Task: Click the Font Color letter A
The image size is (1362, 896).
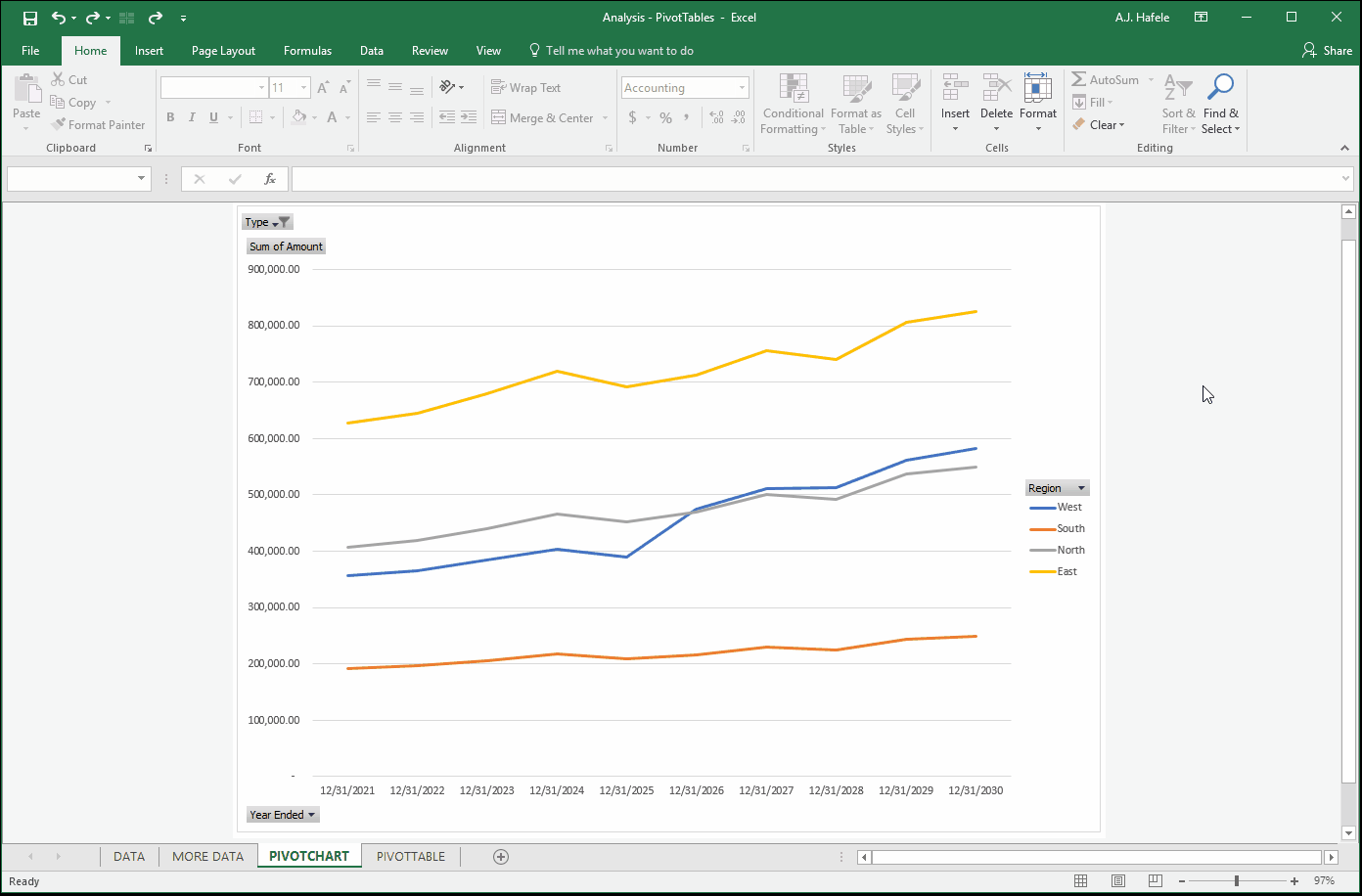Action: tap(333, 117)
